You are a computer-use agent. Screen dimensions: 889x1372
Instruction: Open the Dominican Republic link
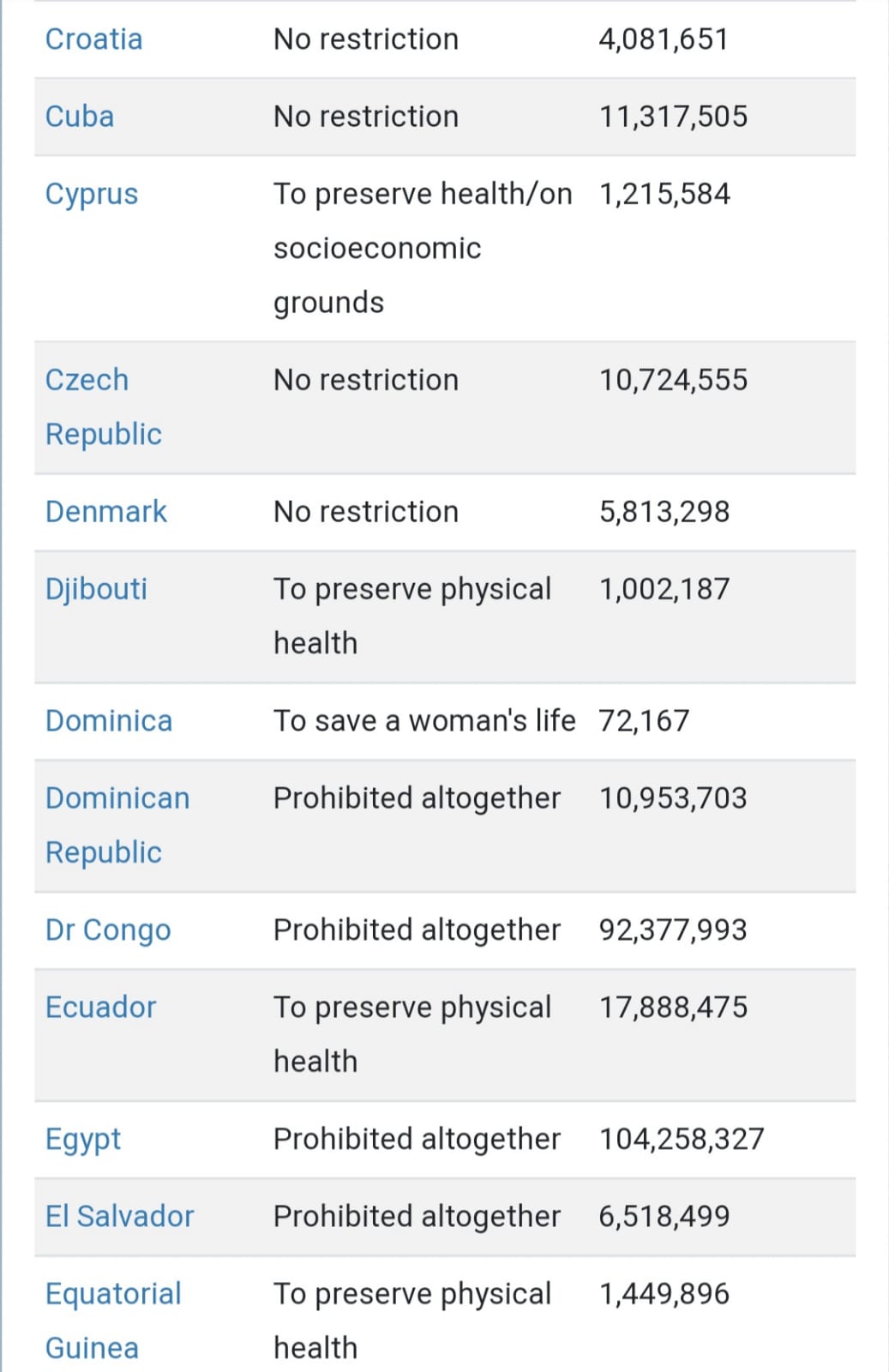pyautogui.click(x=117, y=826)
